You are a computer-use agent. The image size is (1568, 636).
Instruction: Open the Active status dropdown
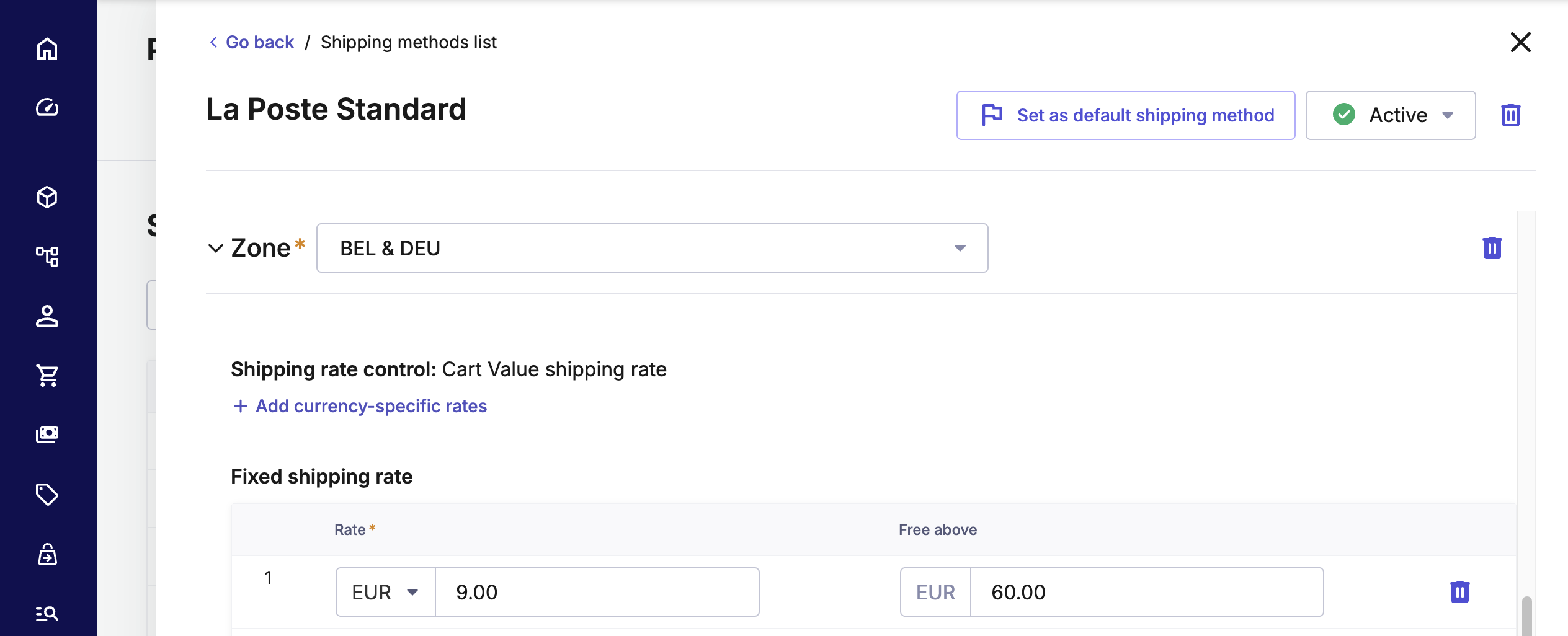tap(1390, 115)
